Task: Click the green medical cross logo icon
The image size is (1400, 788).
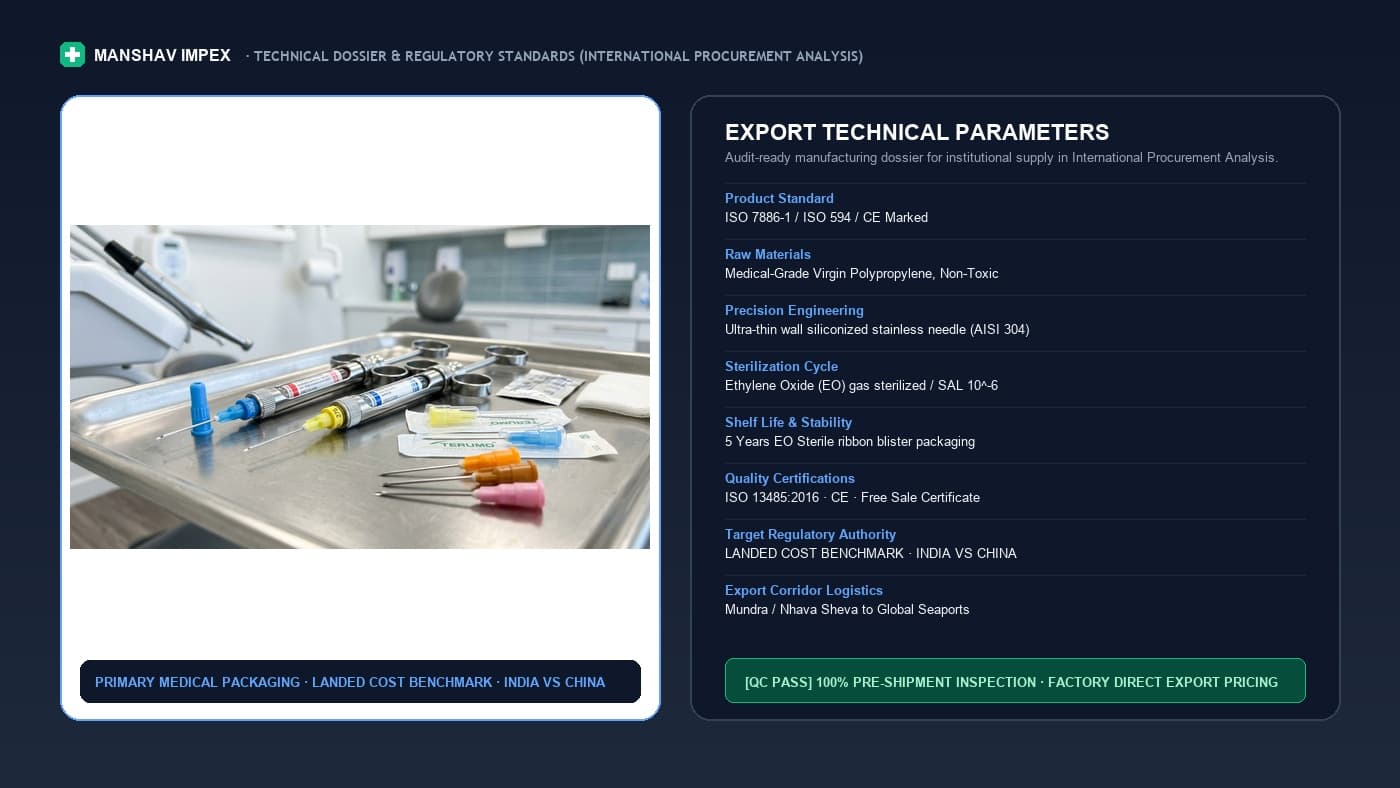Action: [x=72, y=55]
